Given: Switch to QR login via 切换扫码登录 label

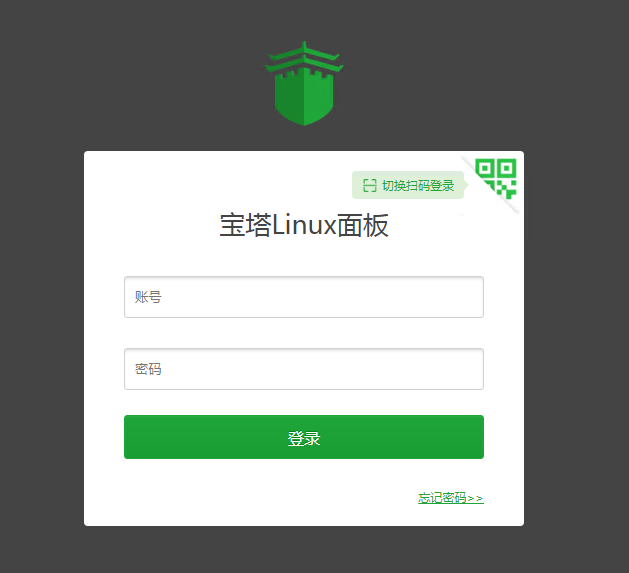Looking at the screenshot, I should (418, 185).
